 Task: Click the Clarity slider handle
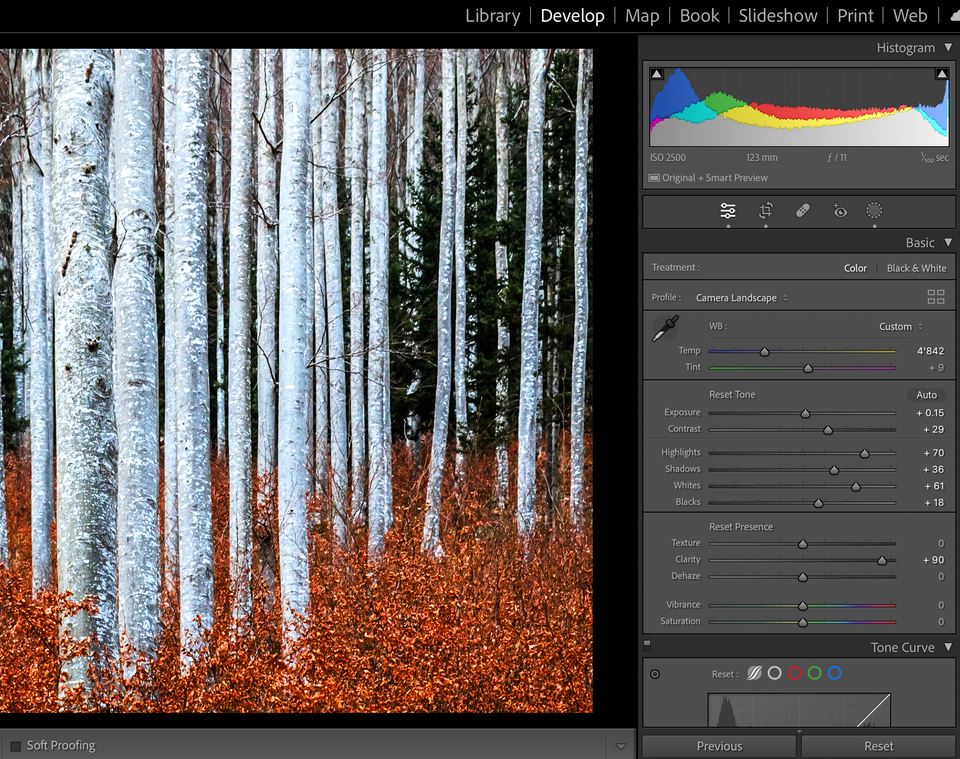tap(882, 561)
